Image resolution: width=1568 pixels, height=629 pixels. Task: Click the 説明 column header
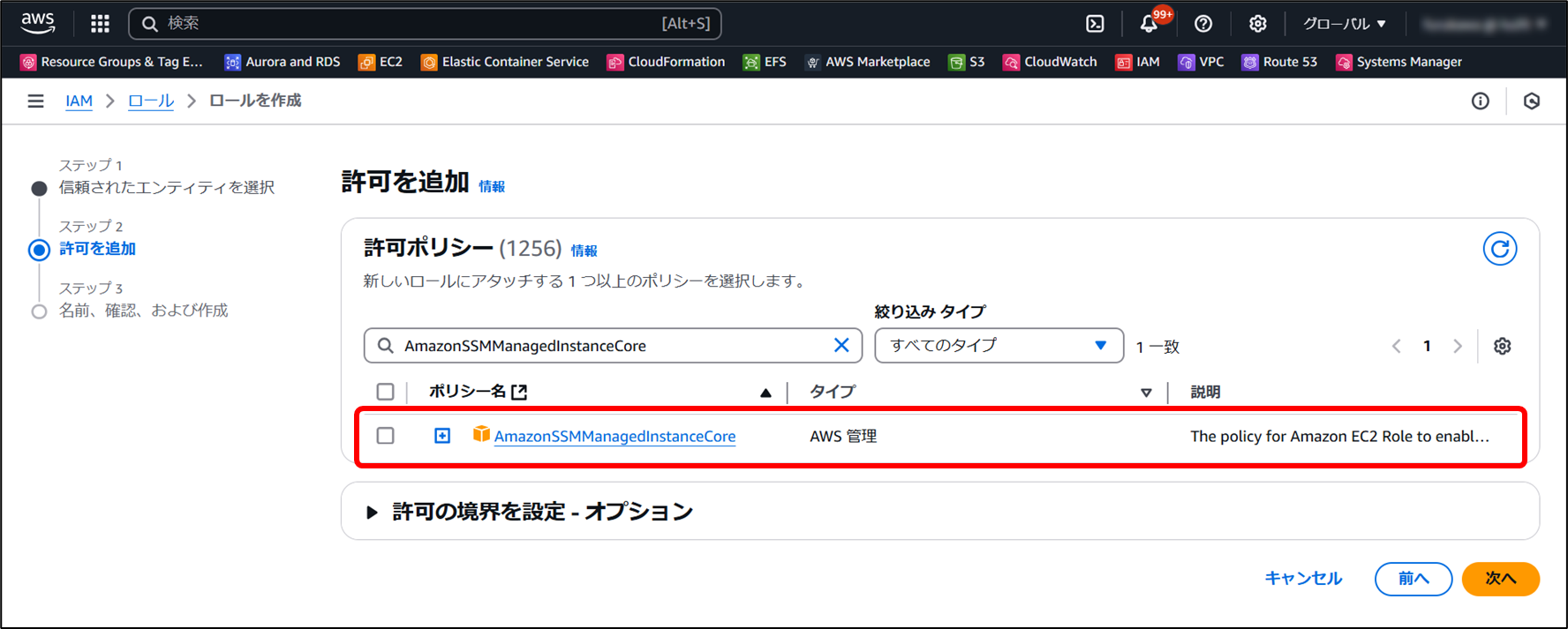coord(1205,392)
